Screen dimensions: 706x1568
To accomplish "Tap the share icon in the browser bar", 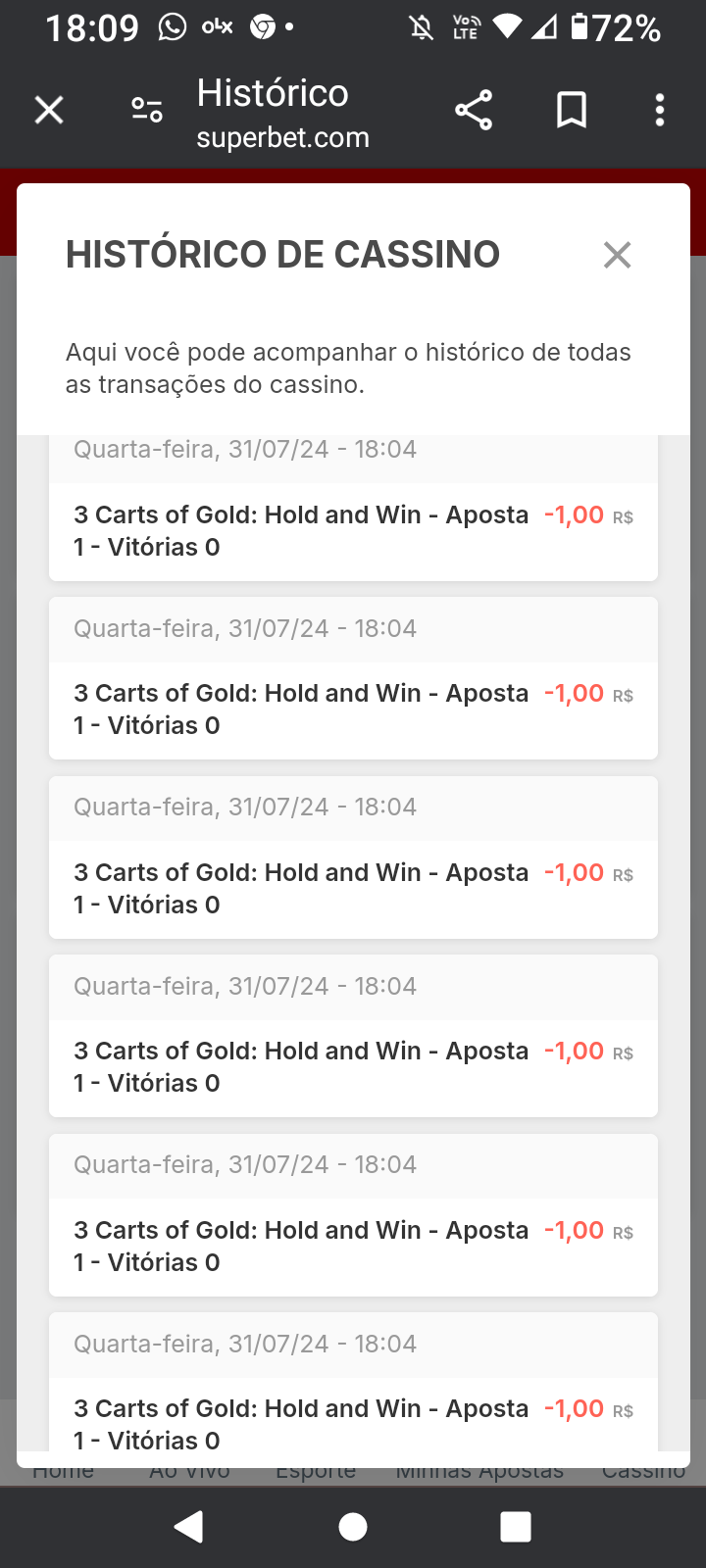I will 474,110.
